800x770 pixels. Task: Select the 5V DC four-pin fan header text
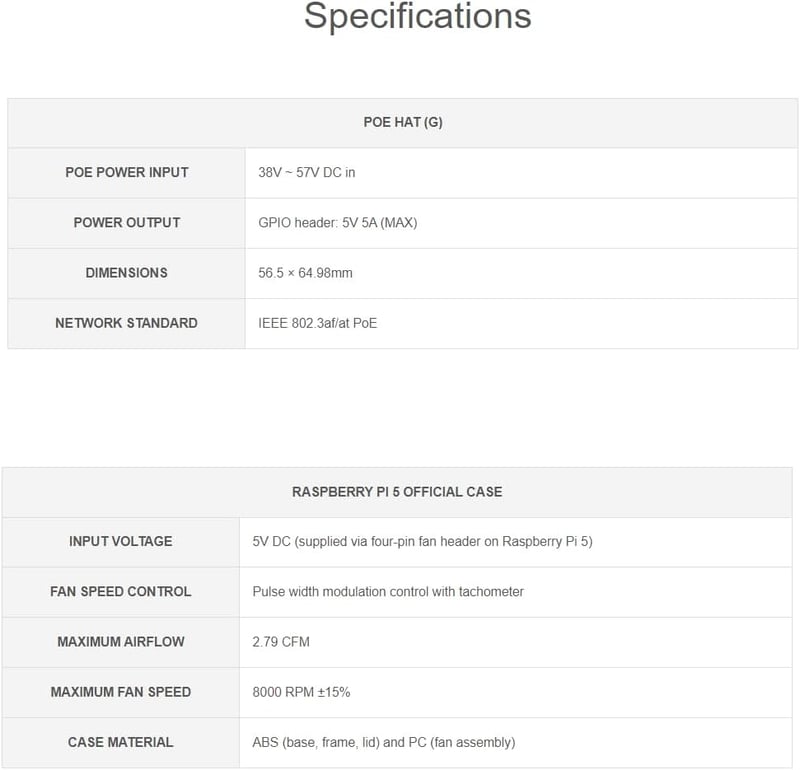click(422, 541)
